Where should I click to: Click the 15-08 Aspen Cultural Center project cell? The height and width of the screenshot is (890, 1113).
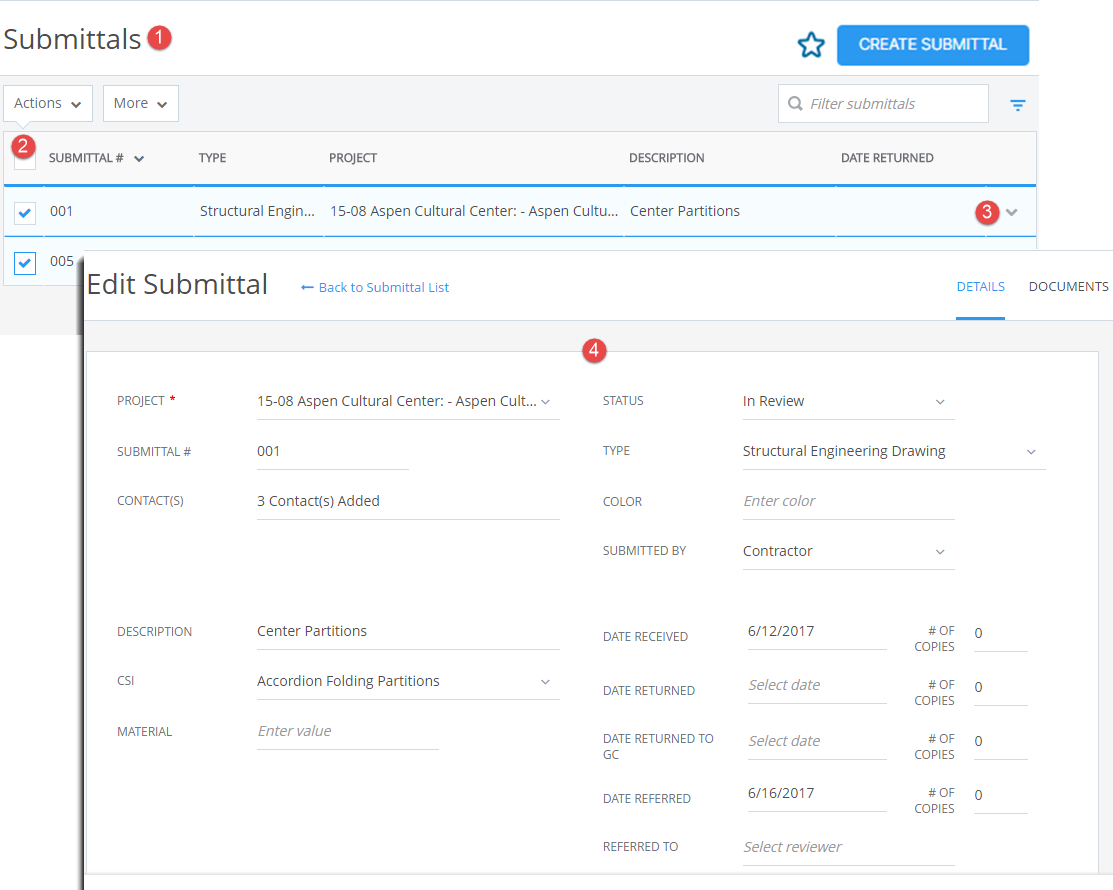click(473, 211)
